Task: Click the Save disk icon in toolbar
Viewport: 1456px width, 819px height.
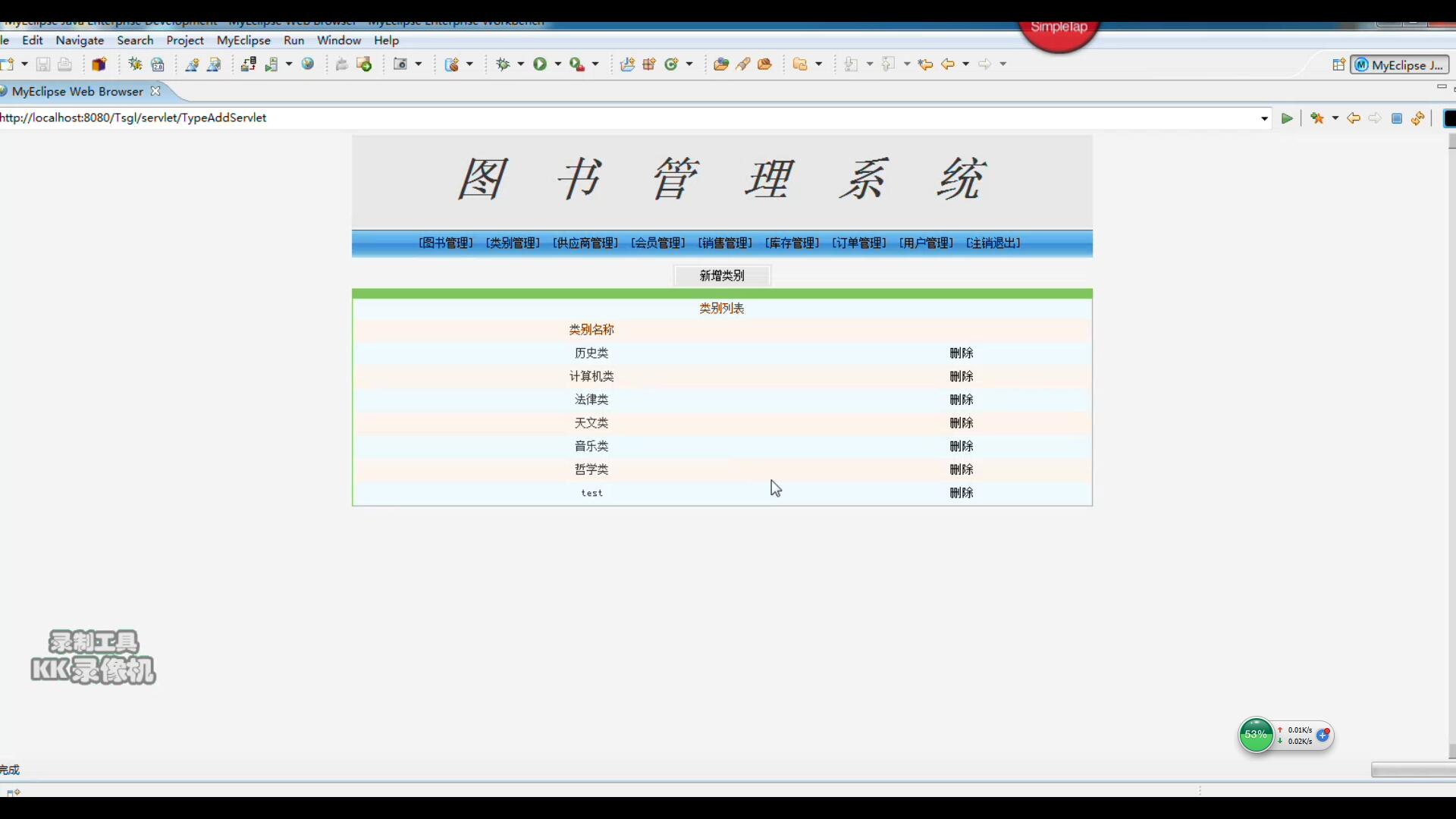Action: click(43, 64)
